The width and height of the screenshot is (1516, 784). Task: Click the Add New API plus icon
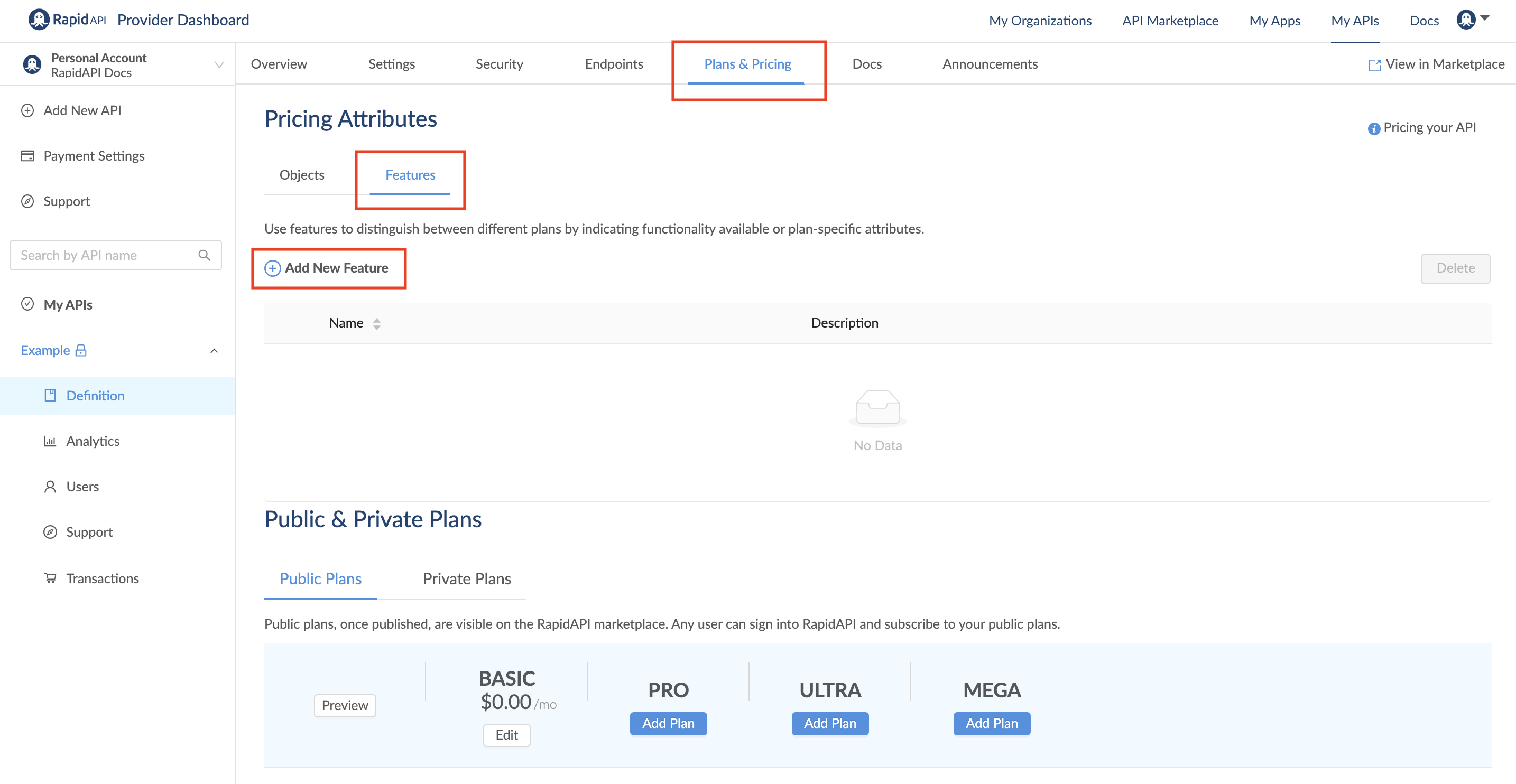pos(27,110)
